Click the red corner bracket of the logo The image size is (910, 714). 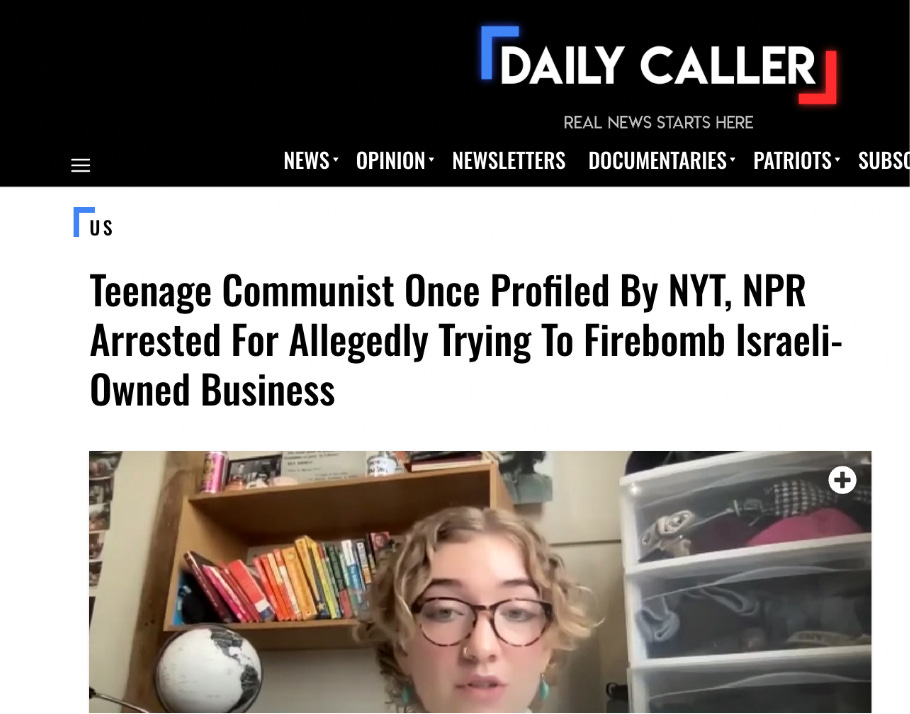click(x=819, y=78)
